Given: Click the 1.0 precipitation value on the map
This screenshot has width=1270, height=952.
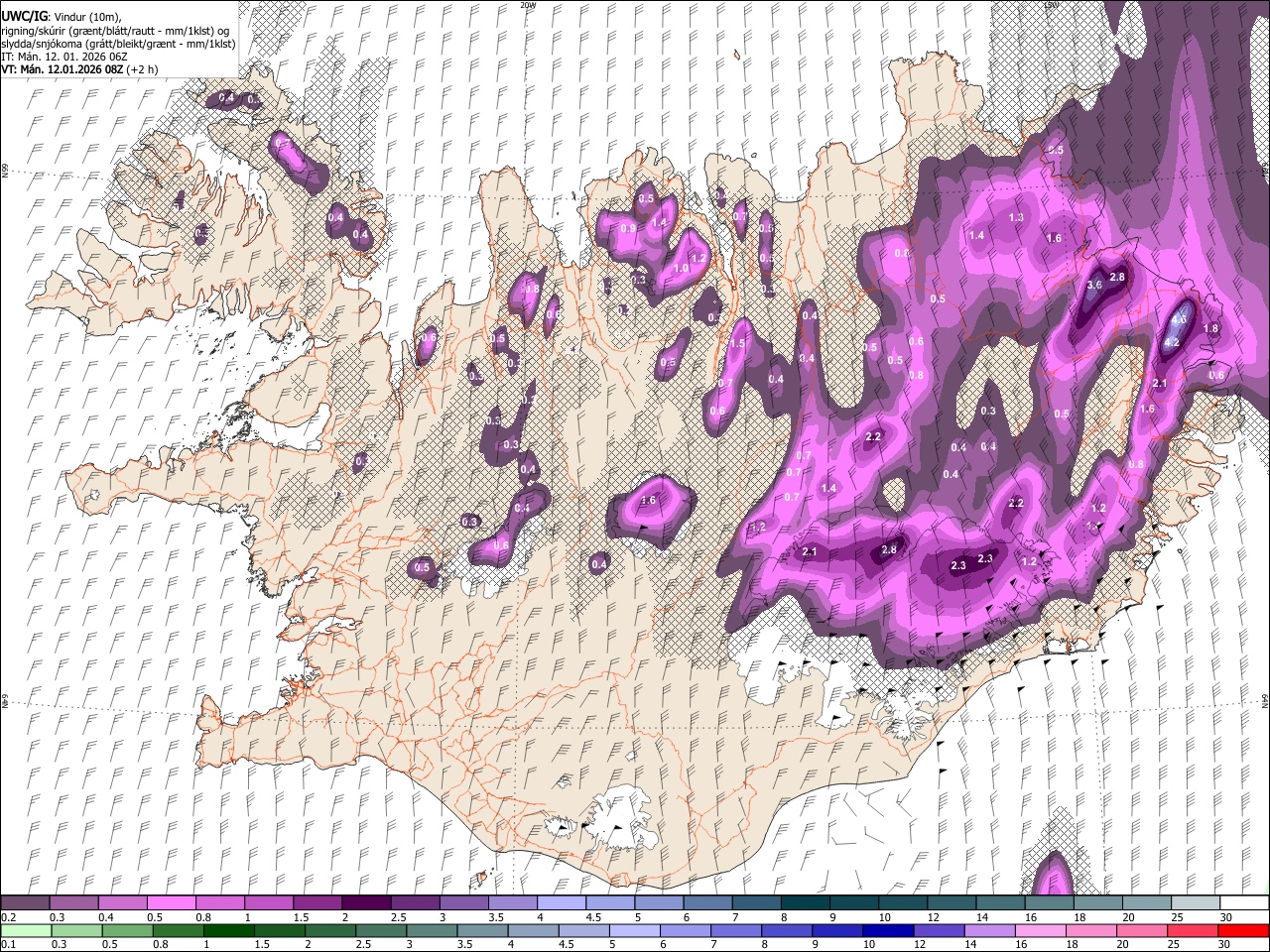Looking at the screenshot, I should pyautogui.click(x=682, y=268).
